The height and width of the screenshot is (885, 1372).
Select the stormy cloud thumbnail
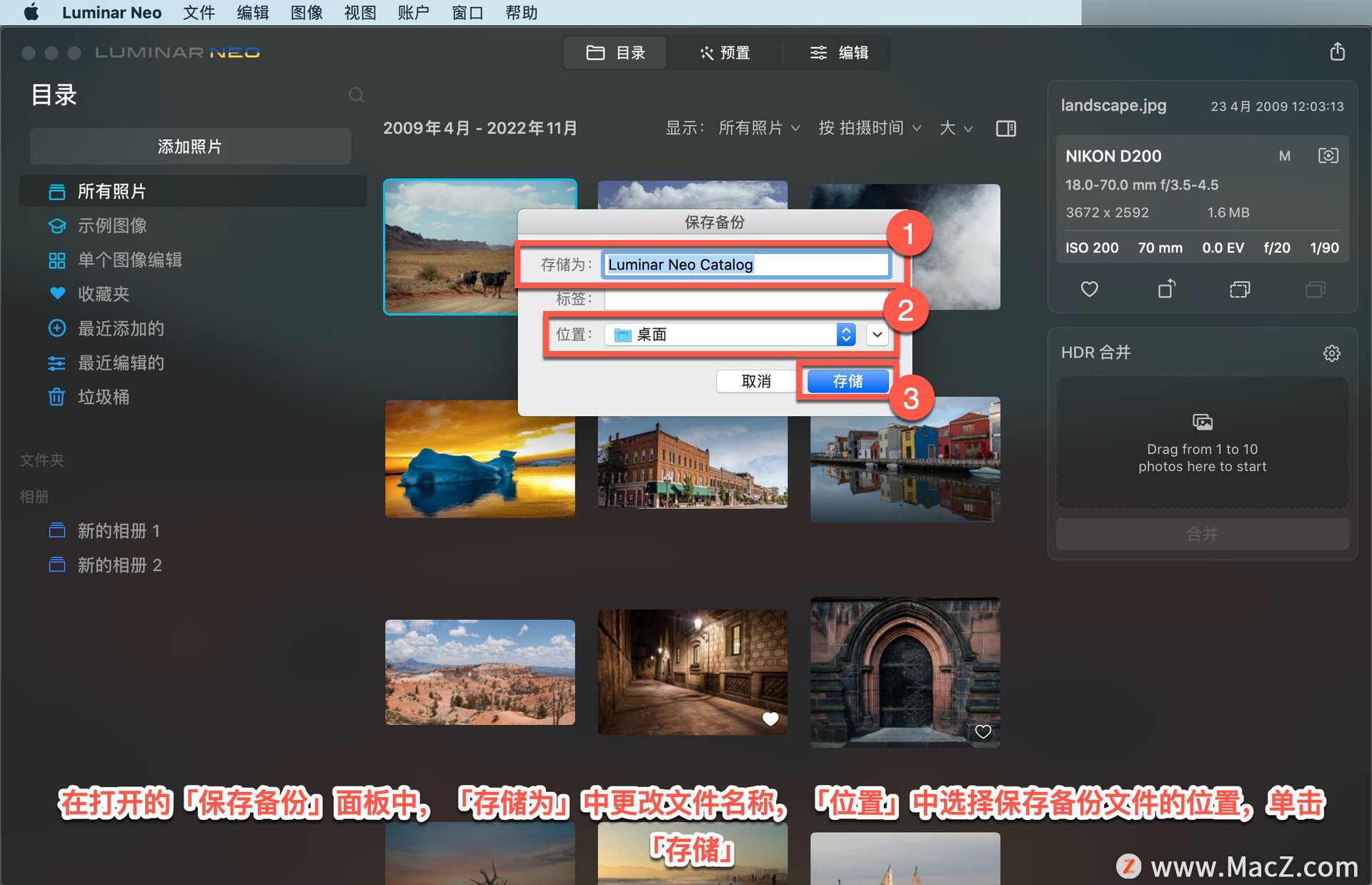[958, 247]
